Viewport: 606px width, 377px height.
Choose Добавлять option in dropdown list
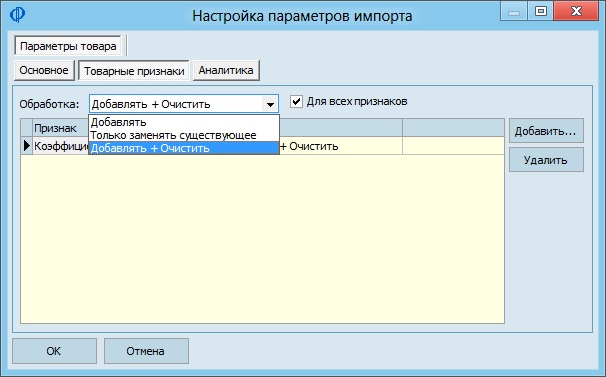point(184,123)
